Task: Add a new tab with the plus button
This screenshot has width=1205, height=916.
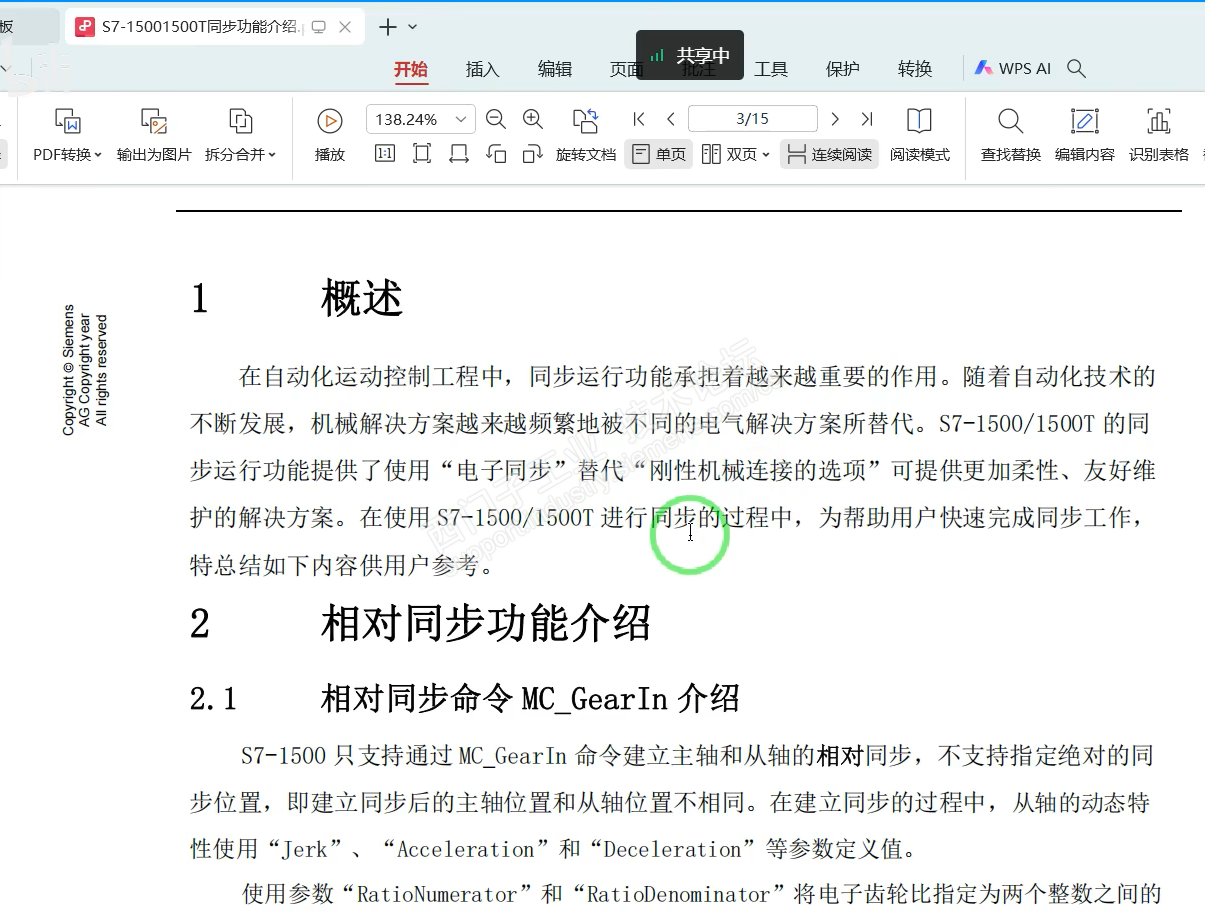Action: coord(388,27)
